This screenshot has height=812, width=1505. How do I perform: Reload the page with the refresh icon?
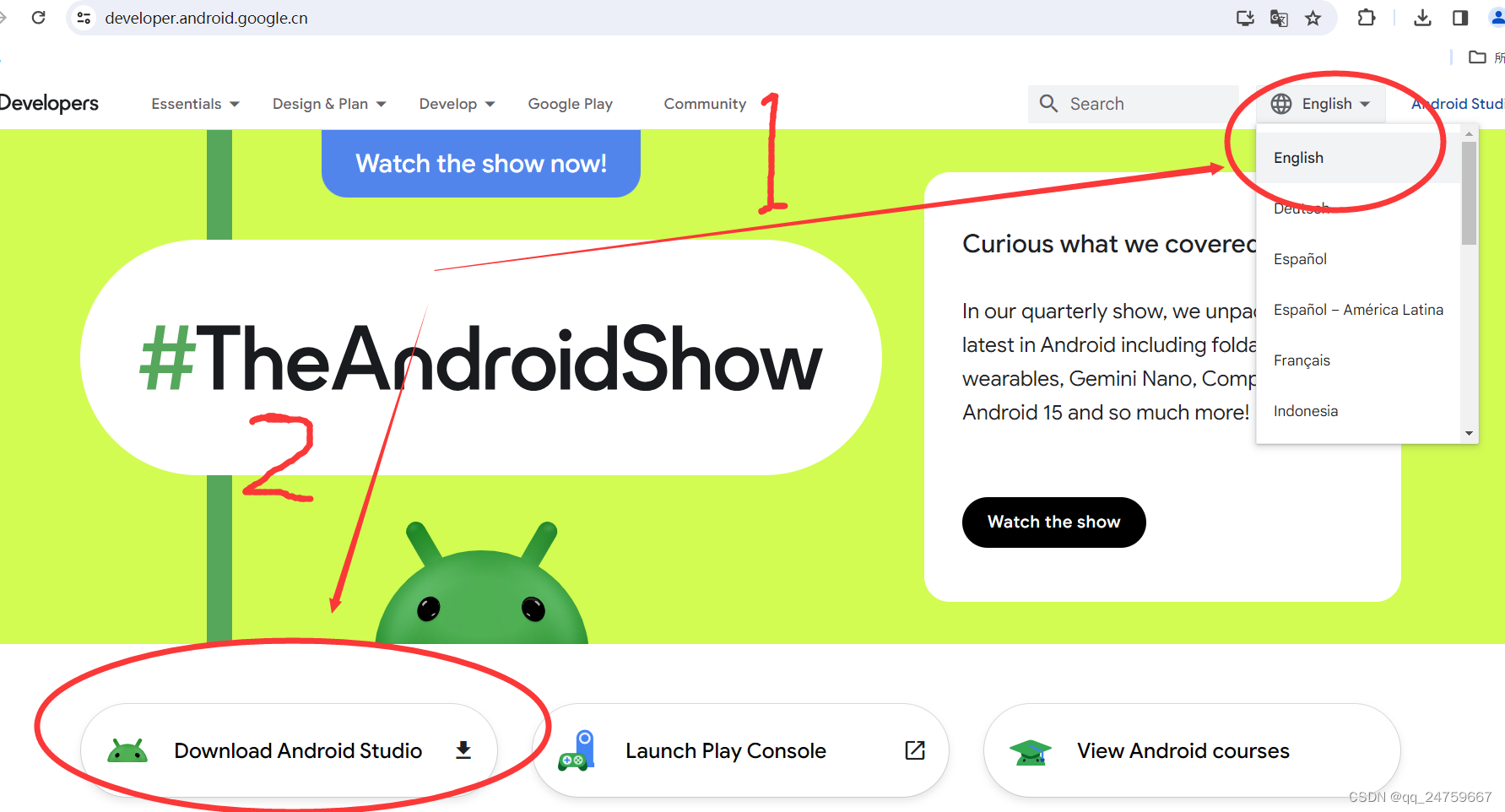pos(38,18)
